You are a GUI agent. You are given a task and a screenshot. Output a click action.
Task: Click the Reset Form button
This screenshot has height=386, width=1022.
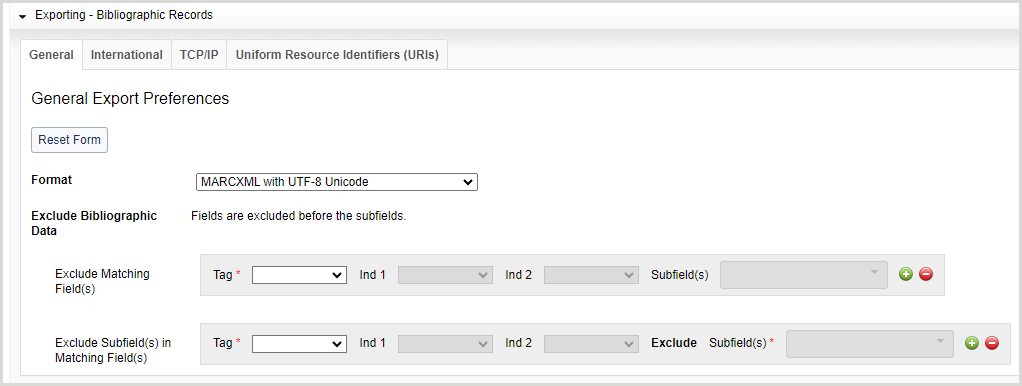70,140
